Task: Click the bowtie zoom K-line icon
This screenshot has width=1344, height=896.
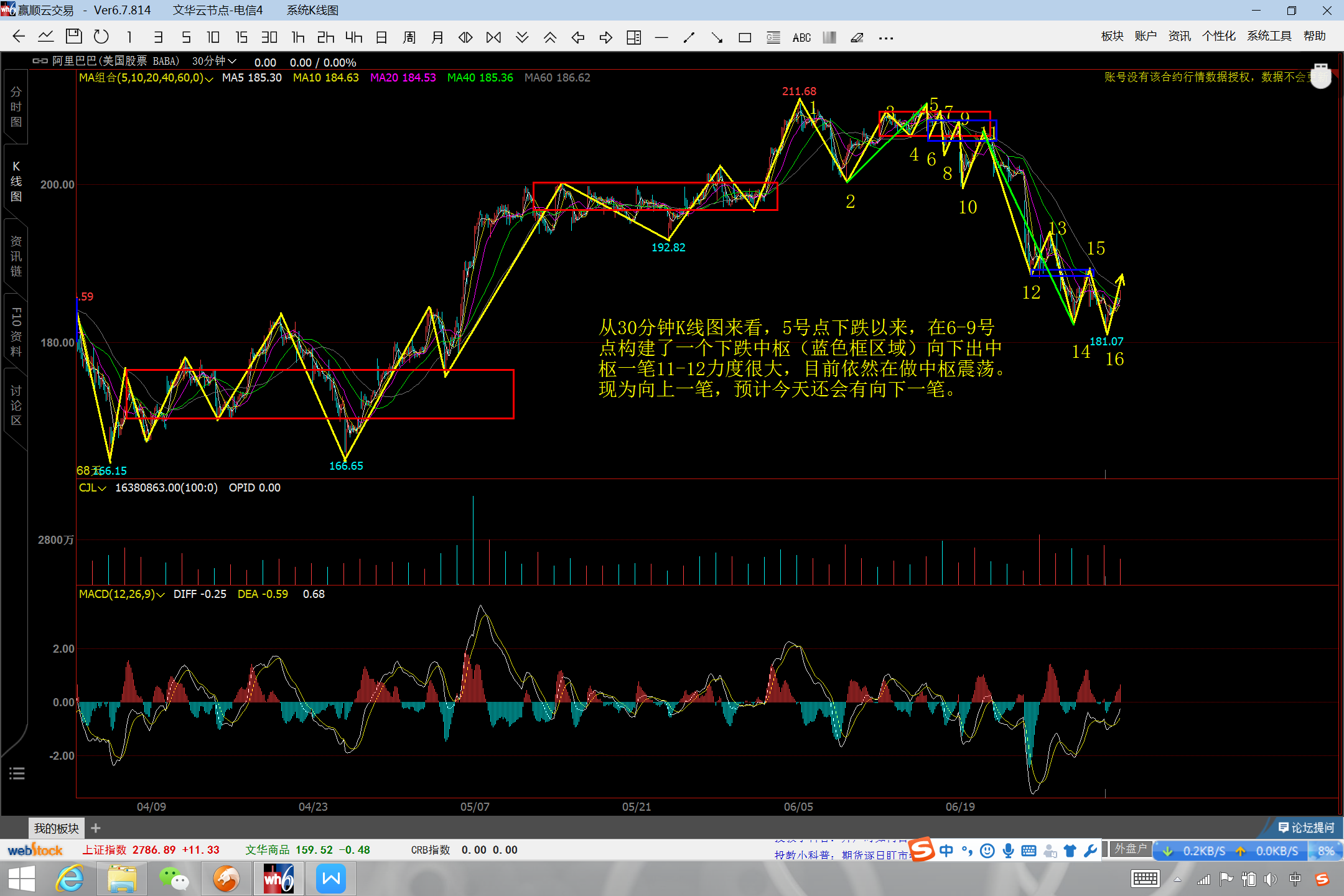Action: point(493,37)
